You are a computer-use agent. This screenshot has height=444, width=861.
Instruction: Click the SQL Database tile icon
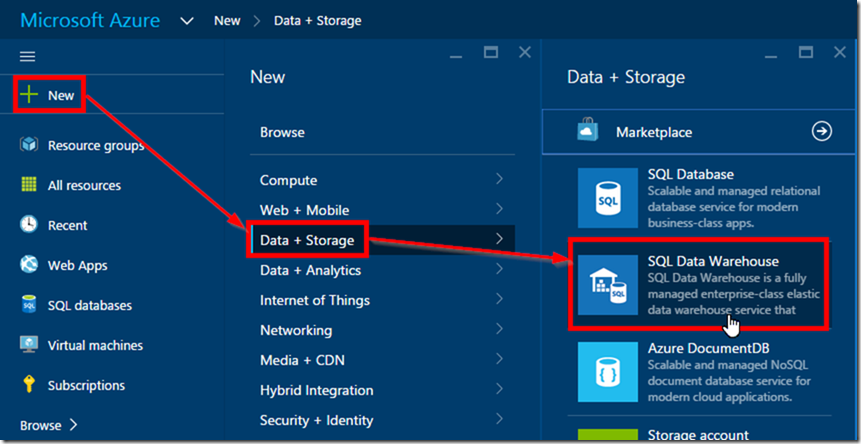[x=608, y=198]
